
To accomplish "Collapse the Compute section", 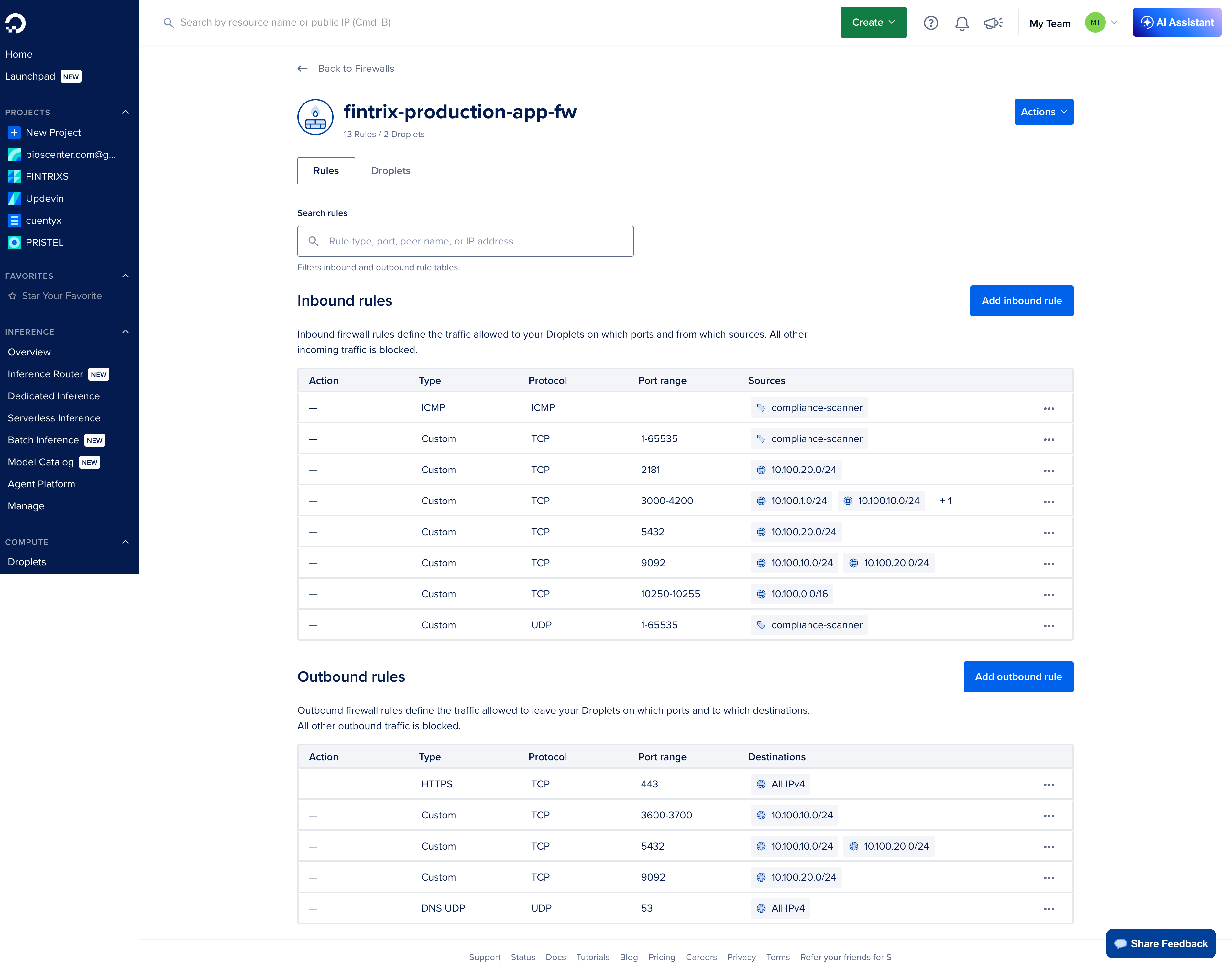I will [x=126, y=542].
